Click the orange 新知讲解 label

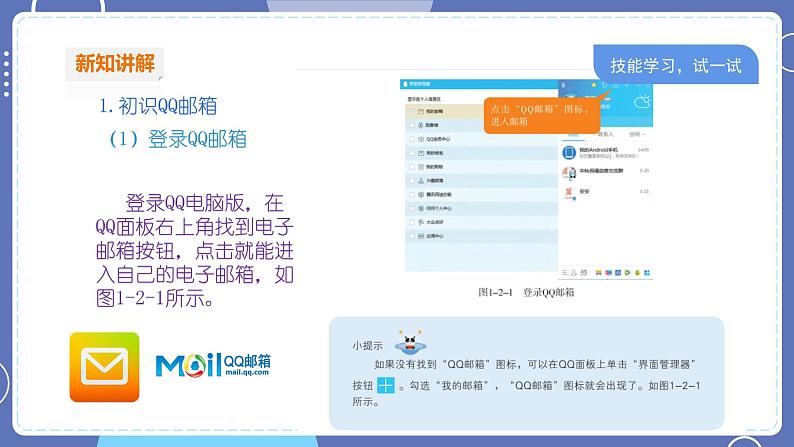coord(114,64)
